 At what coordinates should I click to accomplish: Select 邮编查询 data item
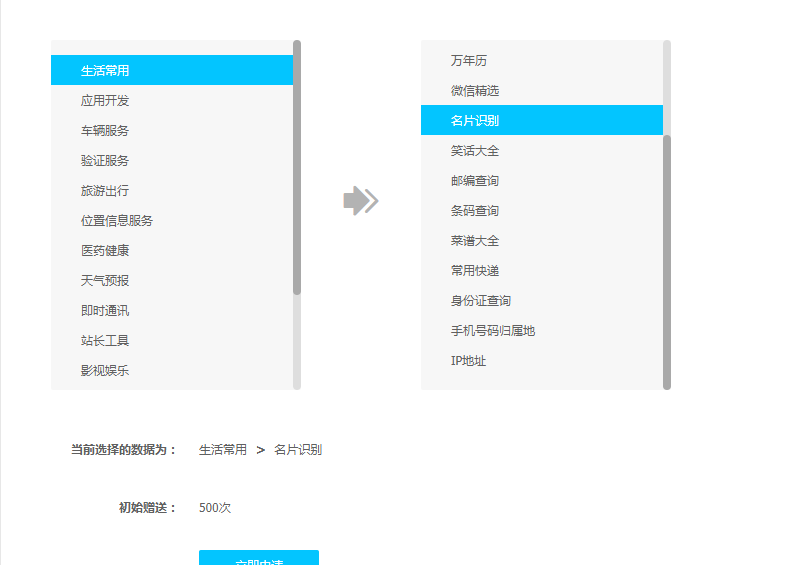point(475,181)
